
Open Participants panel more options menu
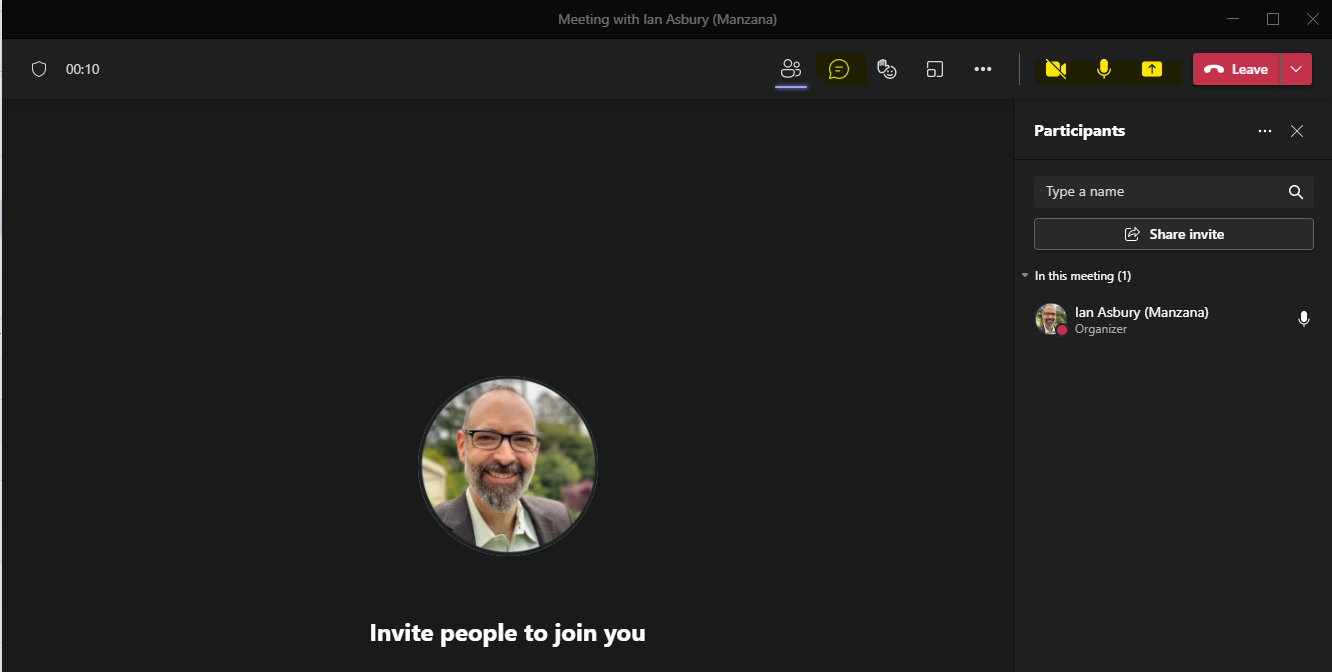1265,131
